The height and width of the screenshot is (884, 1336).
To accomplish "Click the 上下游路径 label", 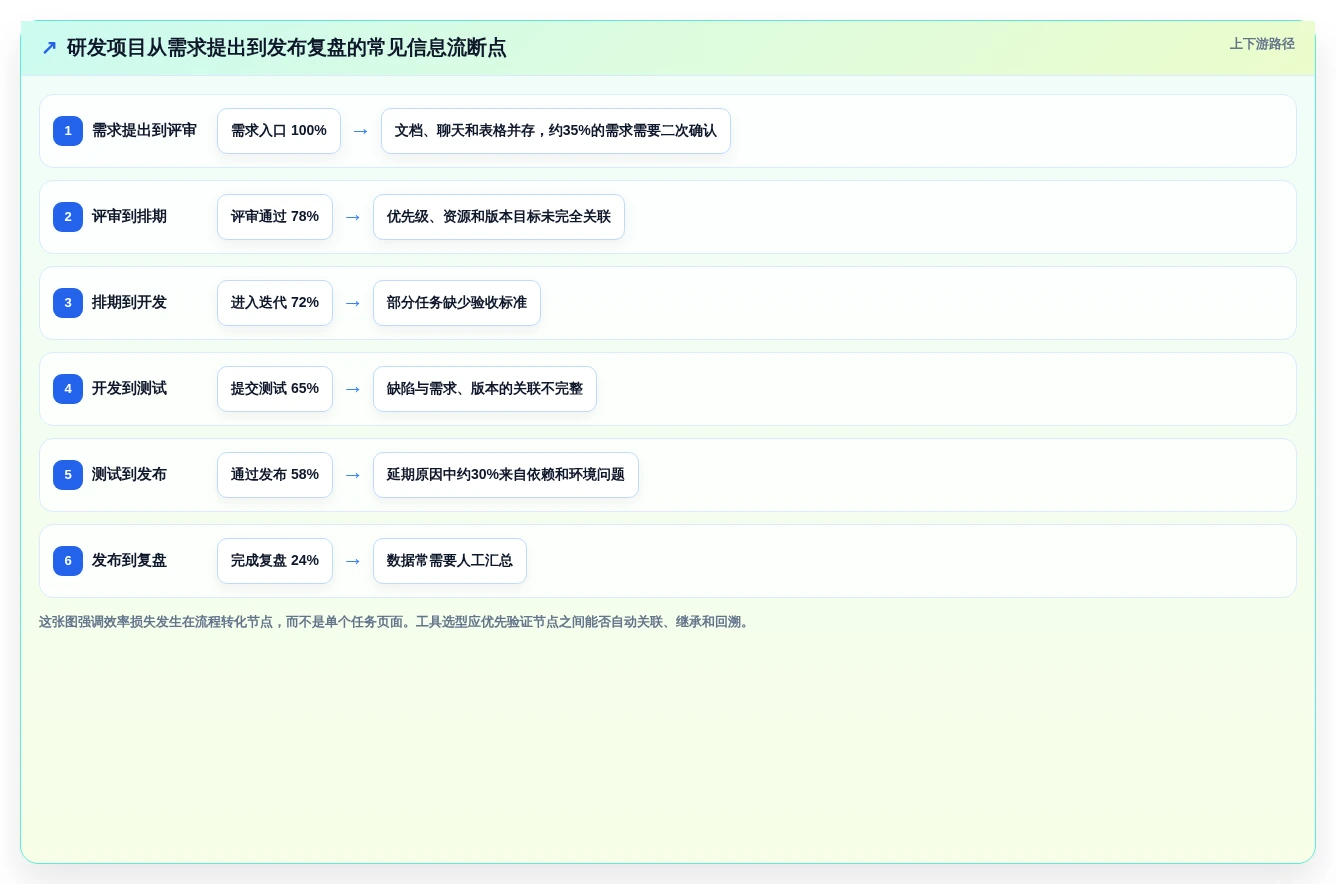I will [x=1262, y=44].
